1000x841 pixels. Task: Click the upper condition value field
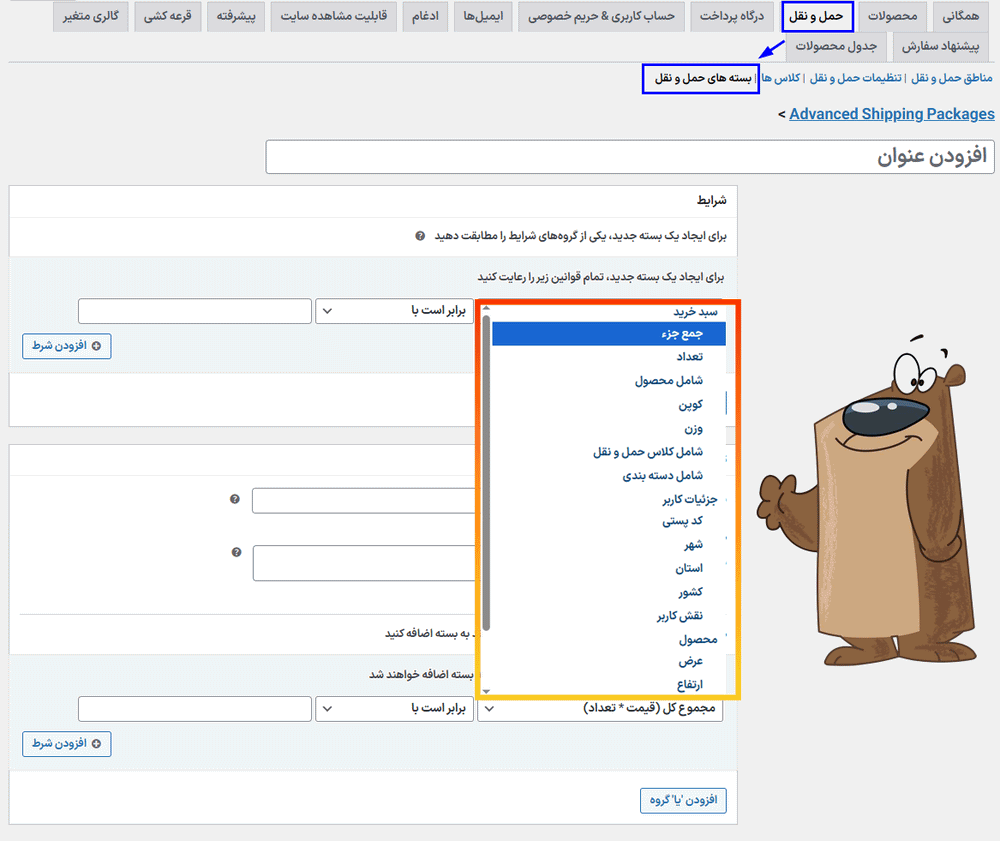[195, 311]
